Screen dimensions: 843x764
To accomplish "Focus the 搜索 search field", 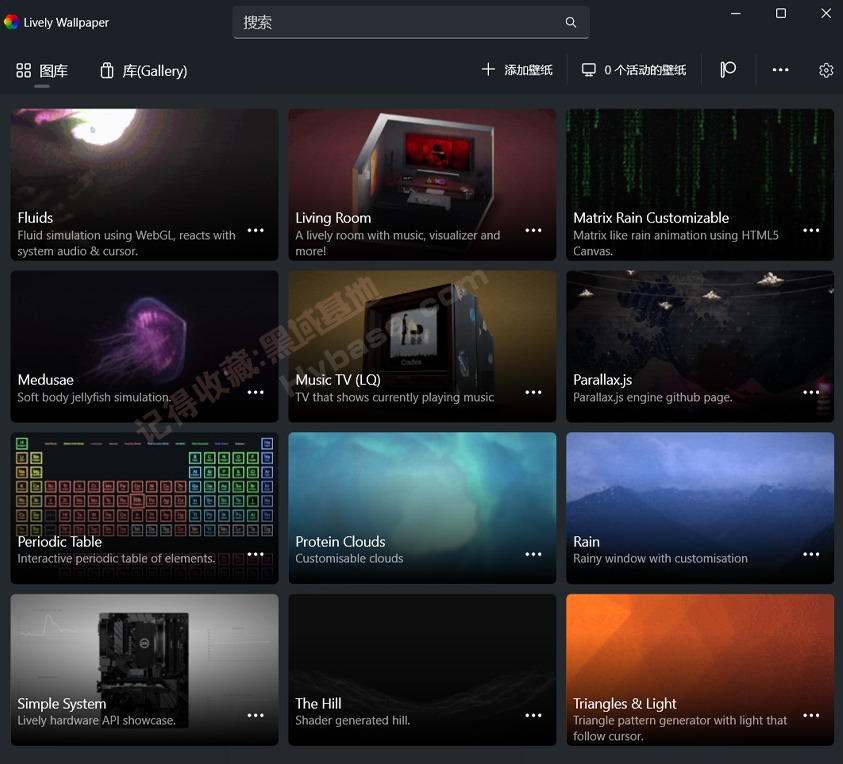I will click(x=400, y=22).
